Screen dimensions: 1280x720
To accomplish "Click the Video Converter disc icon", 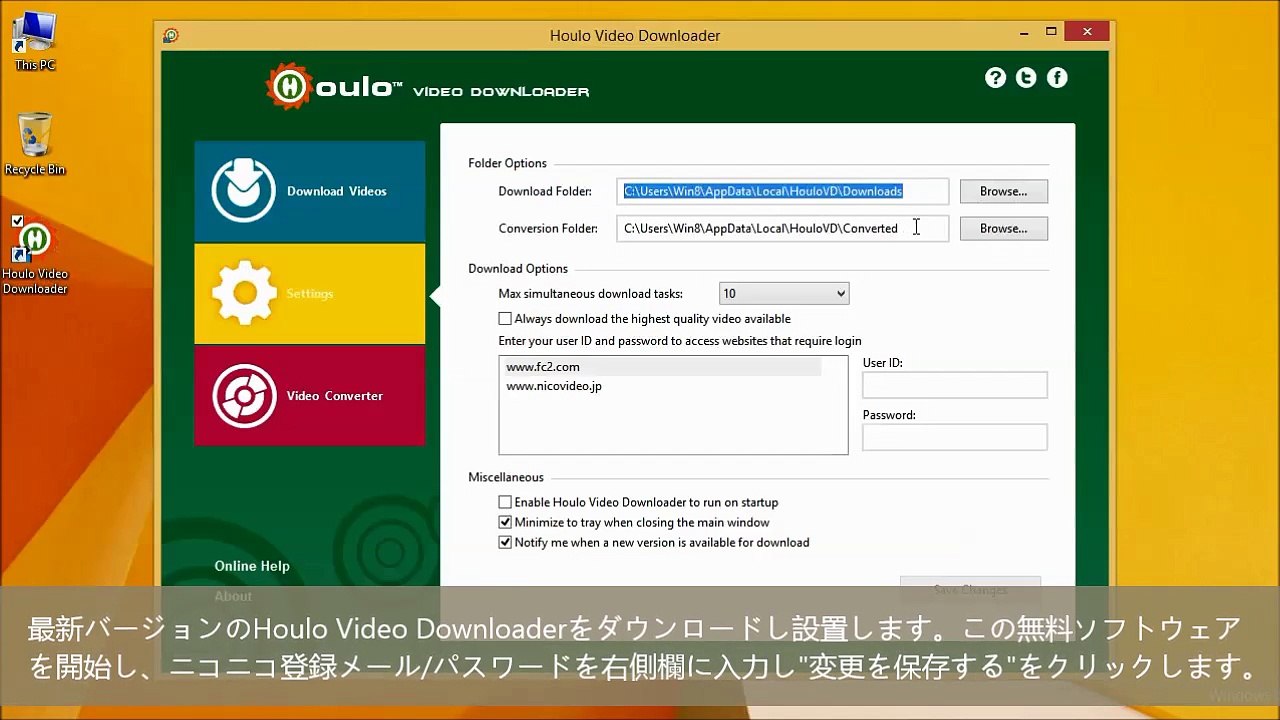I will pyautogui.click(x=244, y=396).
